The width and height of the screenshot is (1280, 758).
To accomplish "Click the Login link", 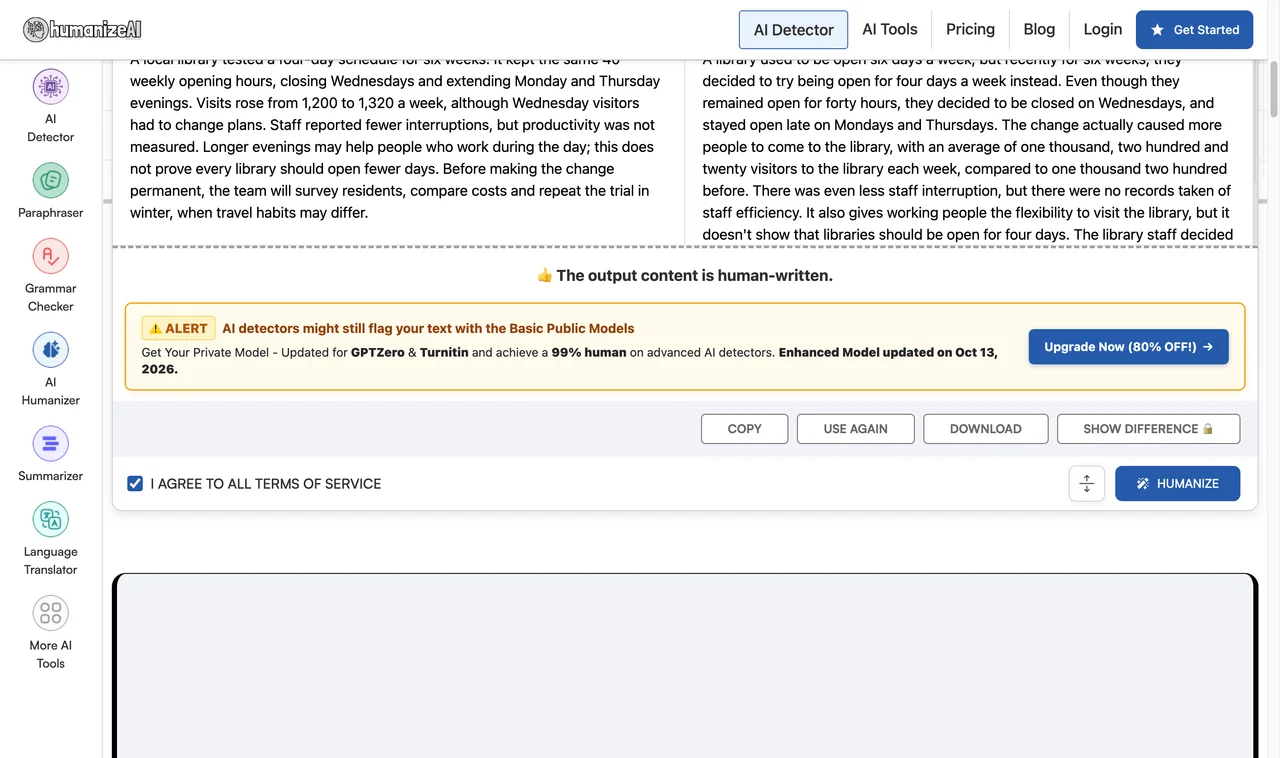I will point(1102,29).
